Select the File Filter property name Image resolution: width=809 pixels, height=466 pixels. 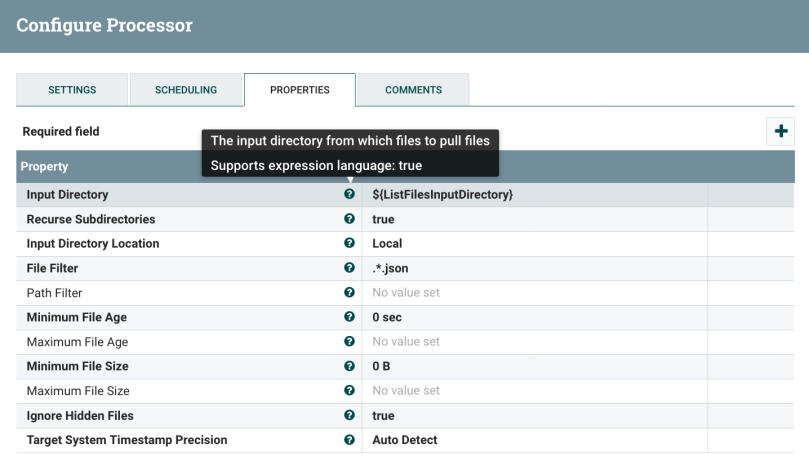pos(52,268)
